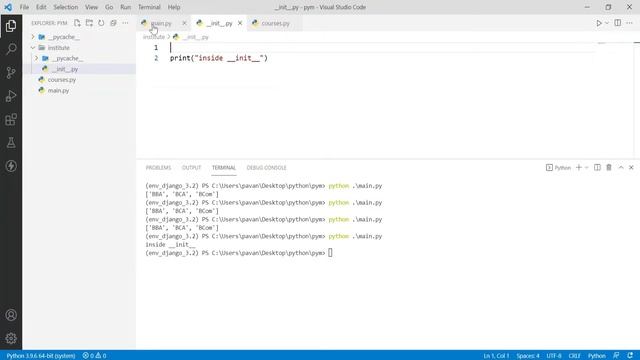
Task: Change file encoding UTF-8
Action: [554, 356]
